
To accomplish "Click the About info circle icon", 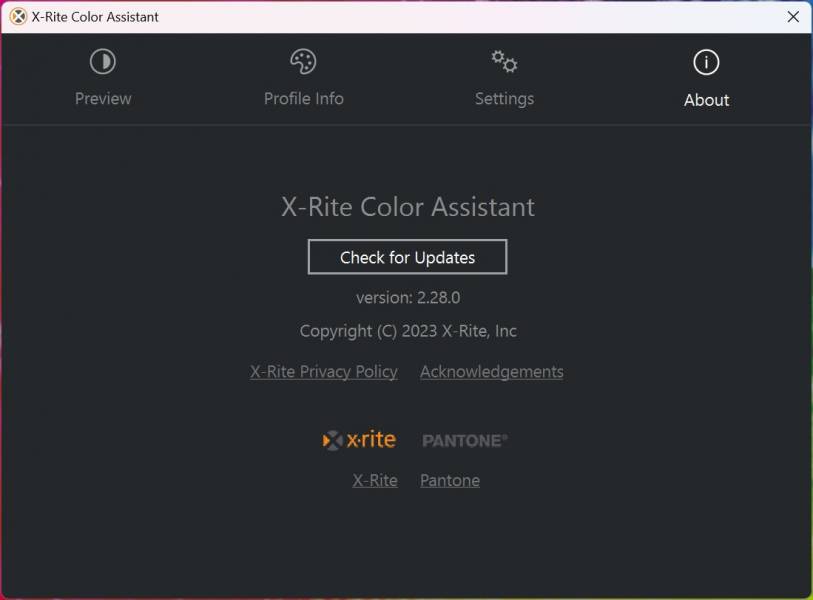I will tap(706, 62).
